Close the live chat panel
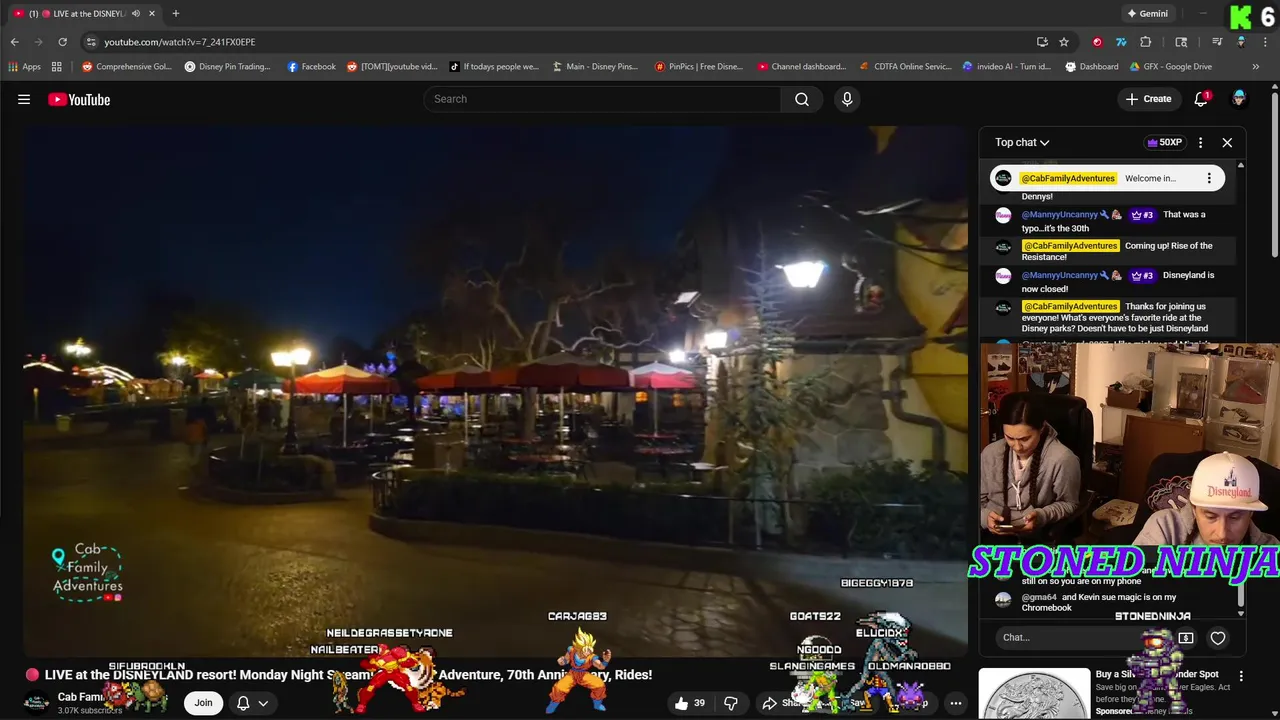This screenshot has height=720, width=1280. tap(1227, 142)
